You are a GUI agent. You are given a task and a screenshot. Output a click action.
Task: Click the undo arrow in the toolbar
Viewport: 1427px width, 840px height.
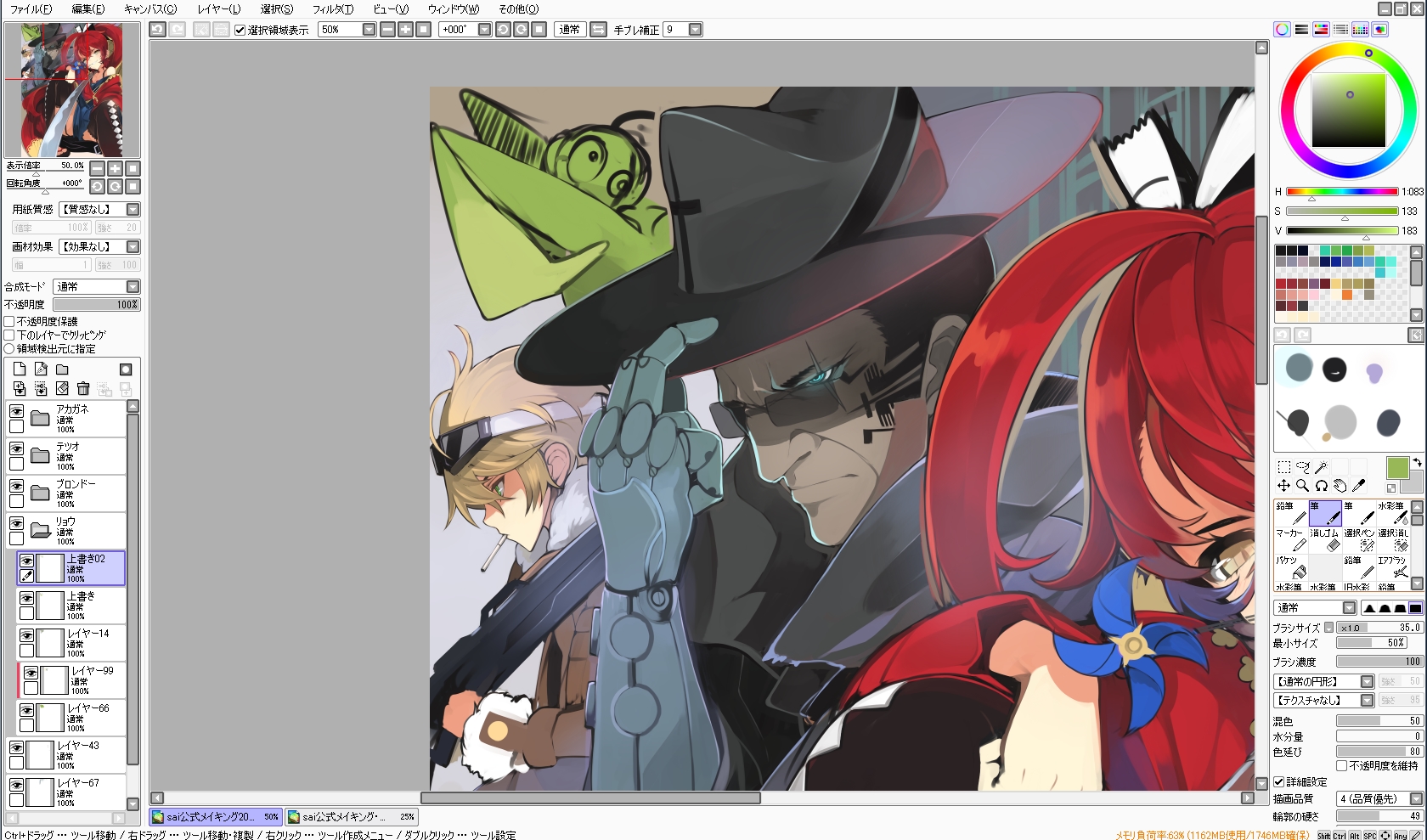coord(157,30)
